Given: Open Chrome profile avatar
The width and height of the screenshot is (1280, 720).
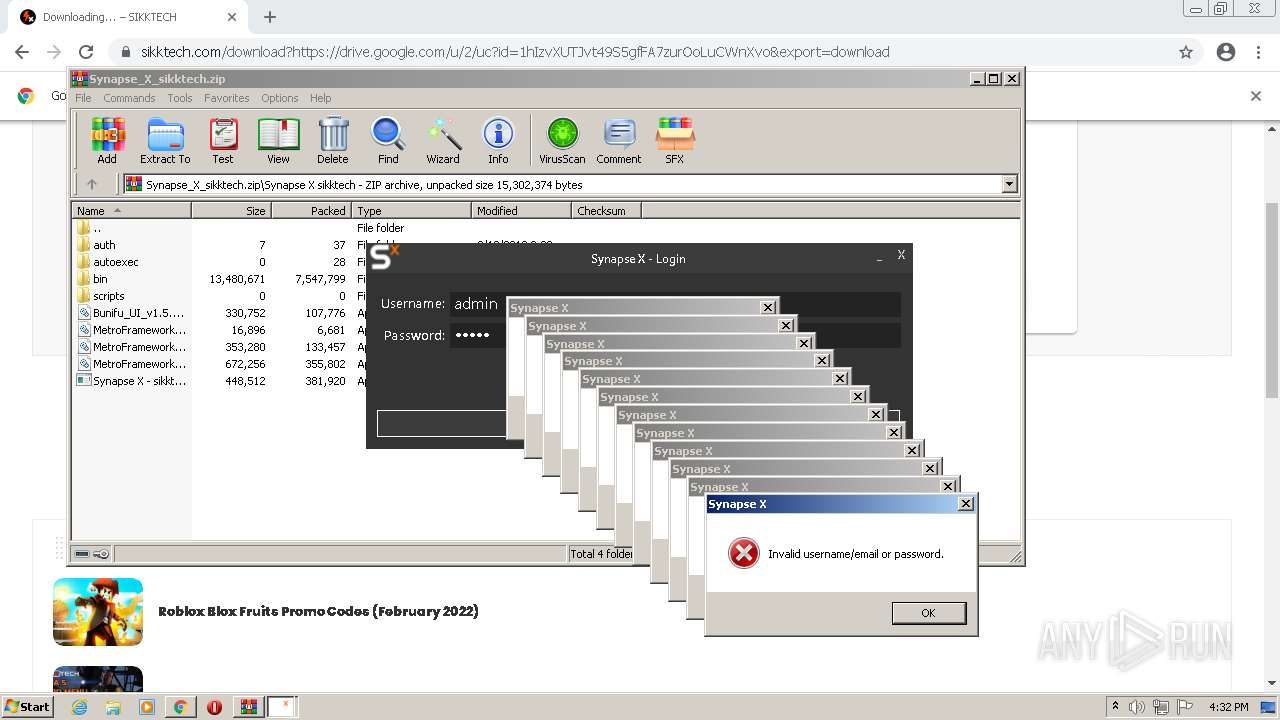Looking at the screenshot, I should (x=1226, y=52).
